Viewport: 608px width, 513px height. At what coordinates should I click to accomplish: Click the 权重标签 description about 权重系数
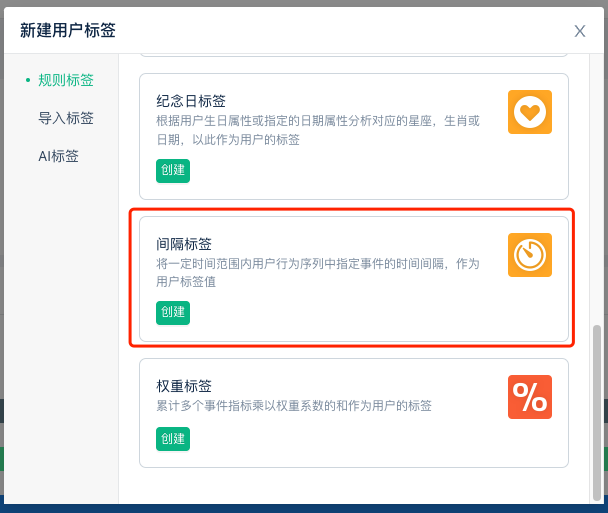(294, 406)
